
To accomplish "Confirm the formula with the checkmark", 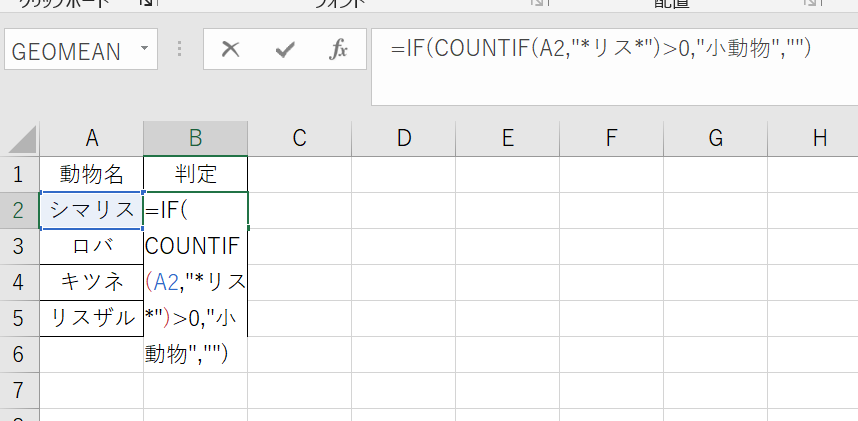I will point(284,50).
